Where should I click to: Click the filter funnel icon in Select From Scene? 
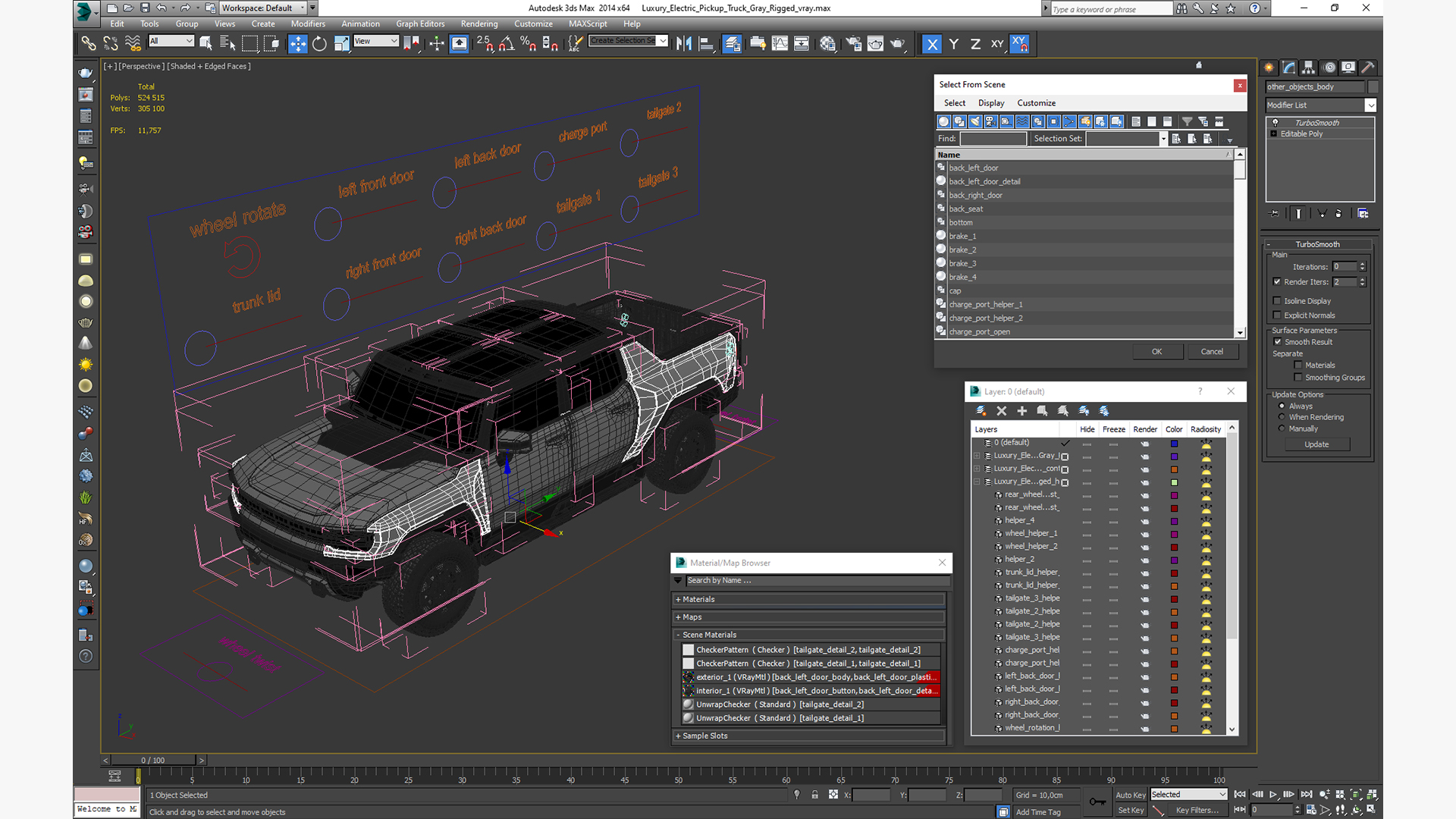pos(1188,121)
